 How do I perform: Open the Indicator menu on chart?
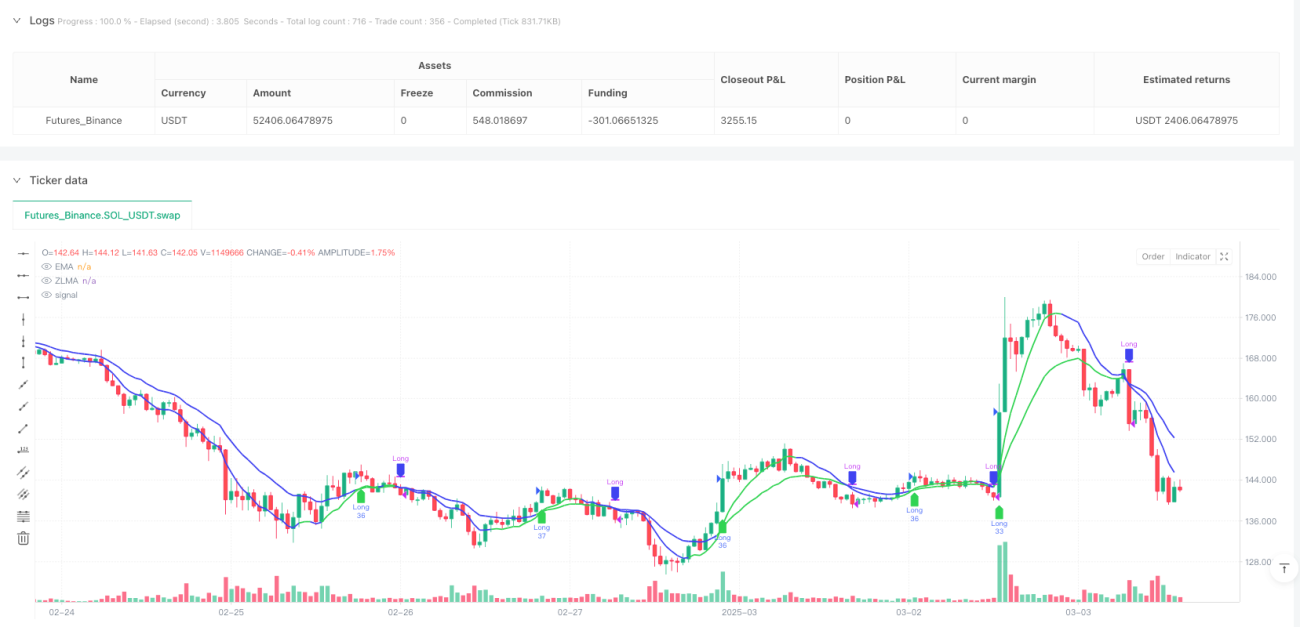pos(1193,257)
